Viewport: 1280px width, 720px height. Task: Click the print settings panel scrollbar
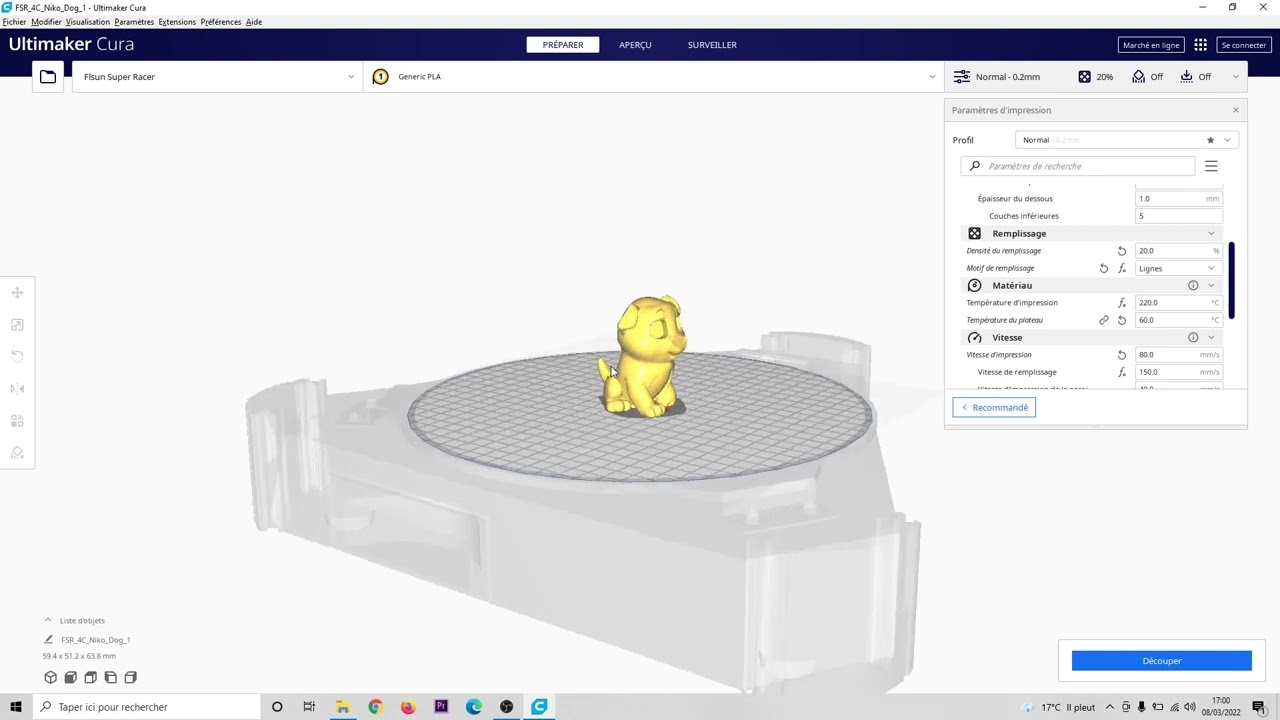[1232, 281]
